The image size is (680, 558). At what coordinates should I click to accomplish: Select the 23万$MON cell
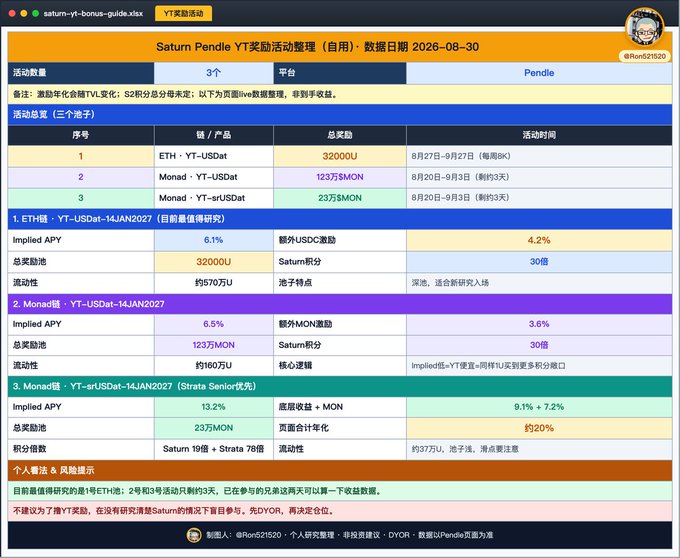pos(340,198)
